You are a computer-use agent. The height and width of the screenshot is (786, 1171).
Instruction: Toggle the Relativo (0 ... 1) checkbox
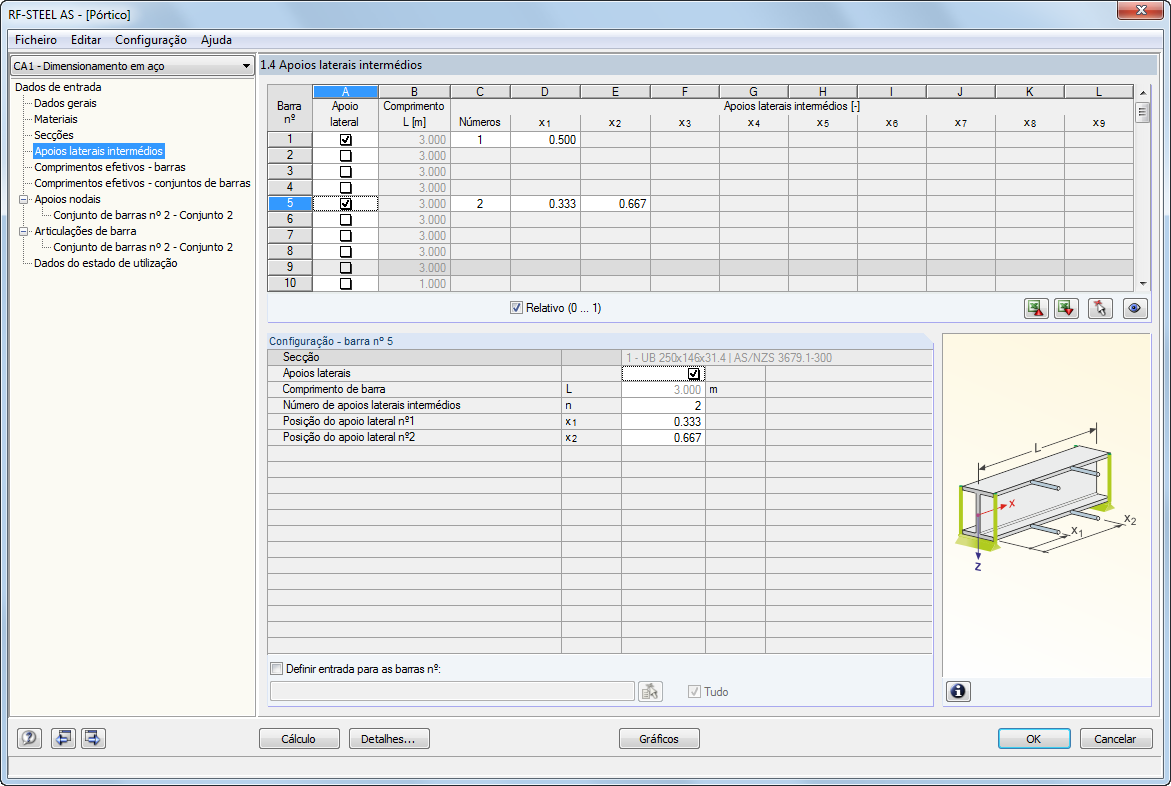click(x=516, y=308)
